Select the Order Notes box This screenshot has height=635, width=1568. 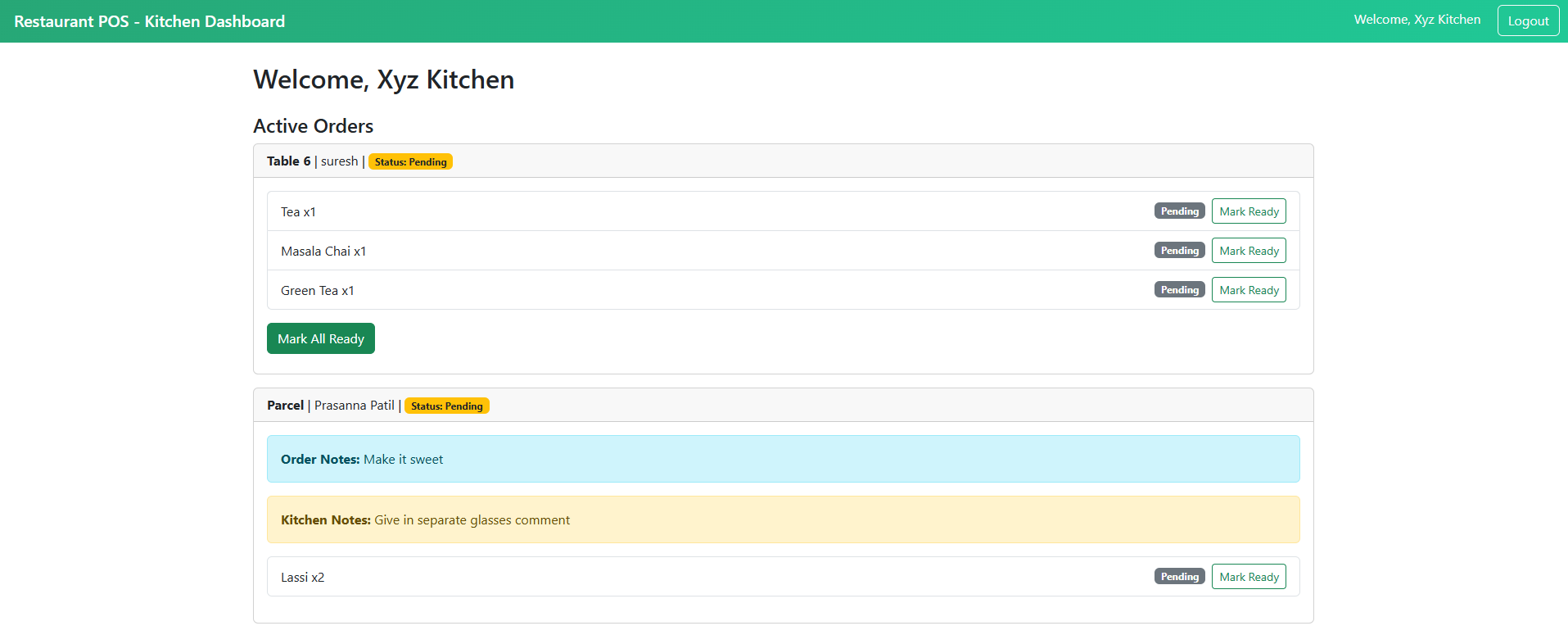pyautogui.click(x=783, y=459)
